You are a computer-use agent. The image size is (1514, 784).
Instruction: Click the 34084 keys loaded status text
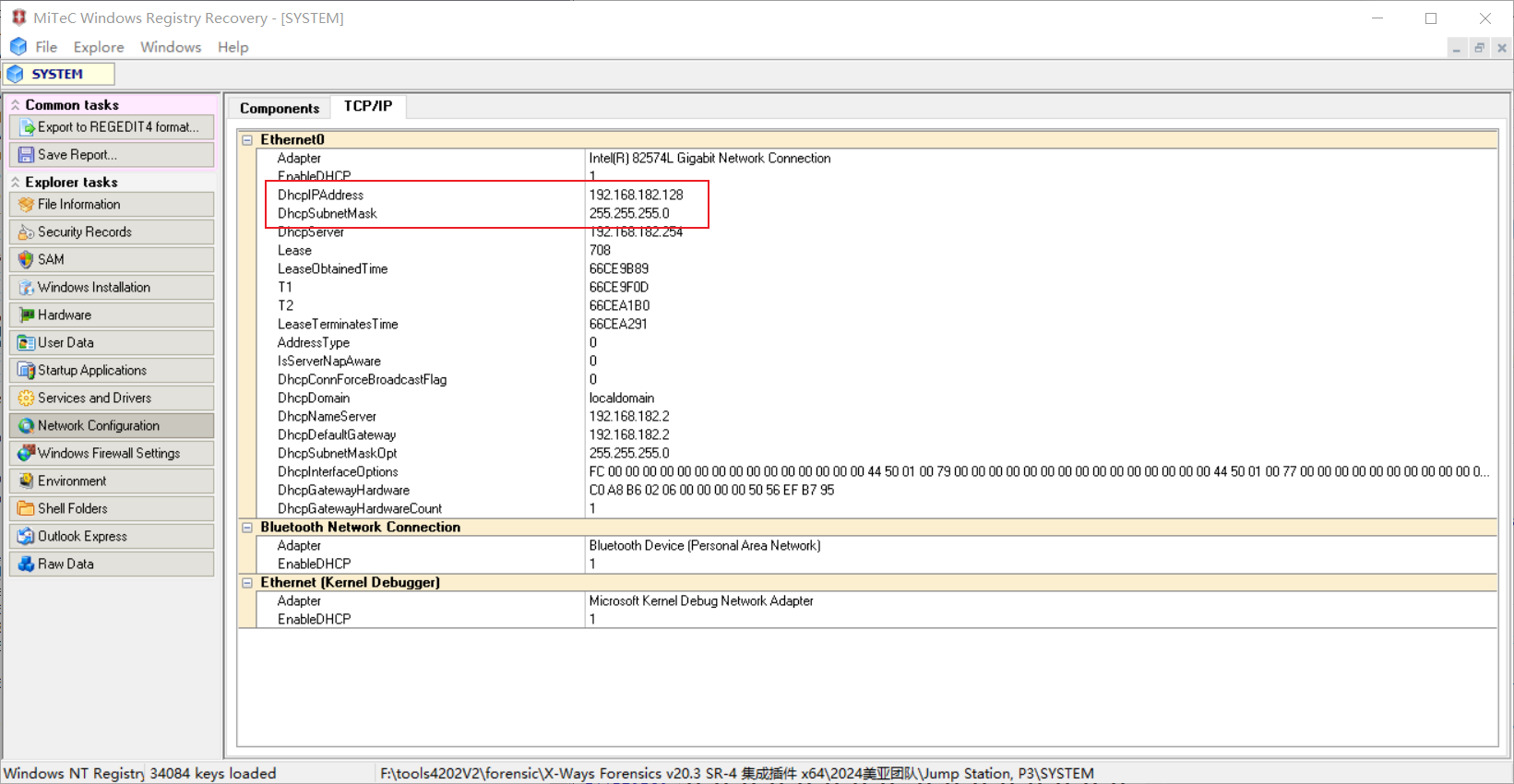[213, 773]
